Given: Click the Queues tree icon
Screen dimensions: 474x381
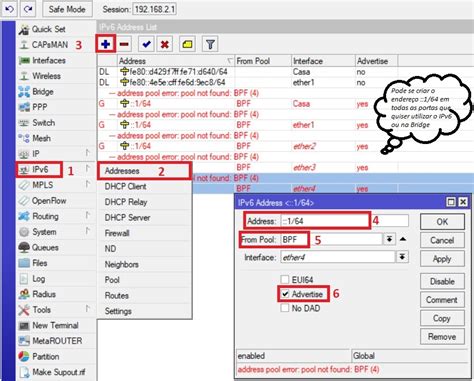Looking at the screenshot, I should point(24,247).
